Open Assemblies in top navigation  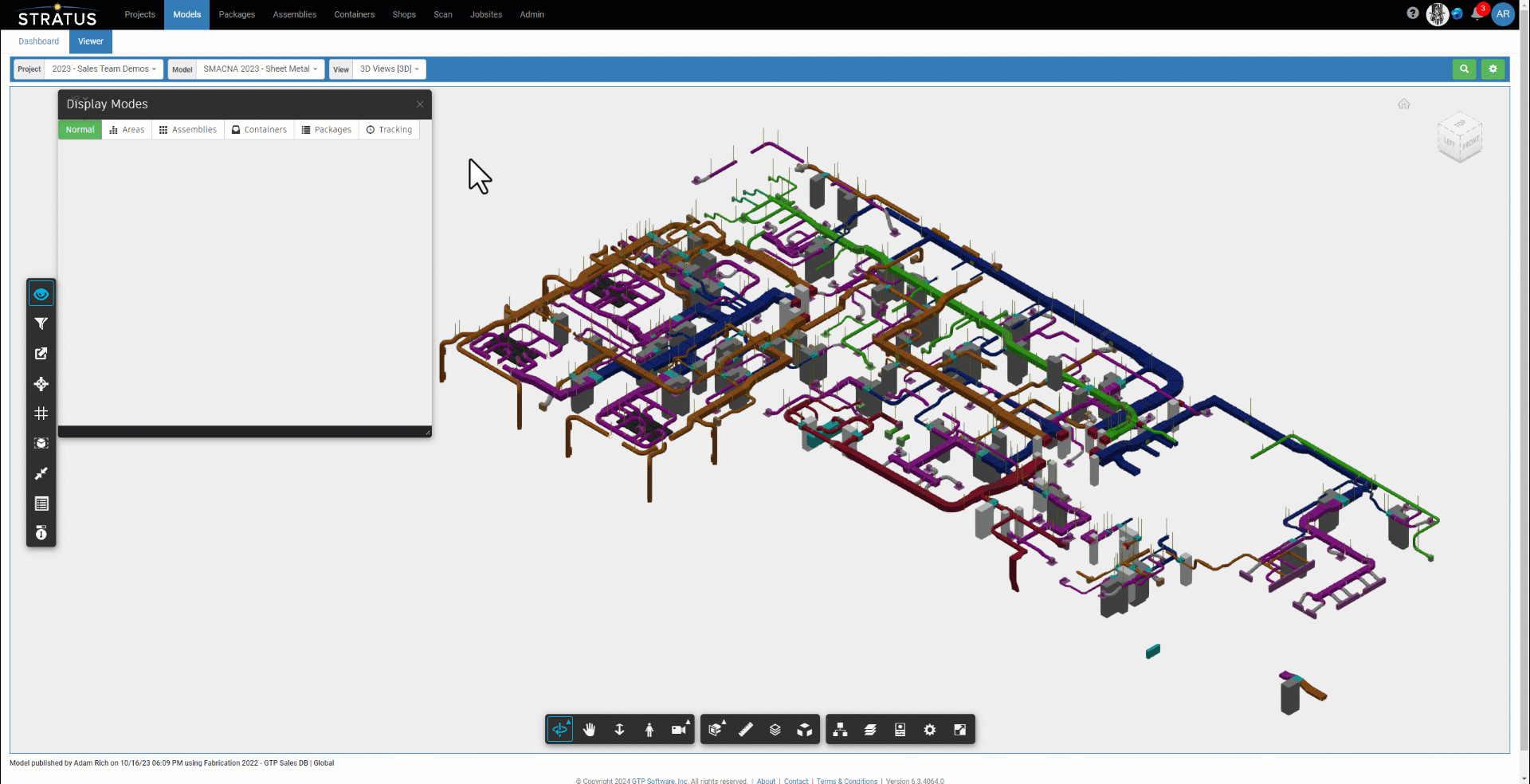pos(295,14)
